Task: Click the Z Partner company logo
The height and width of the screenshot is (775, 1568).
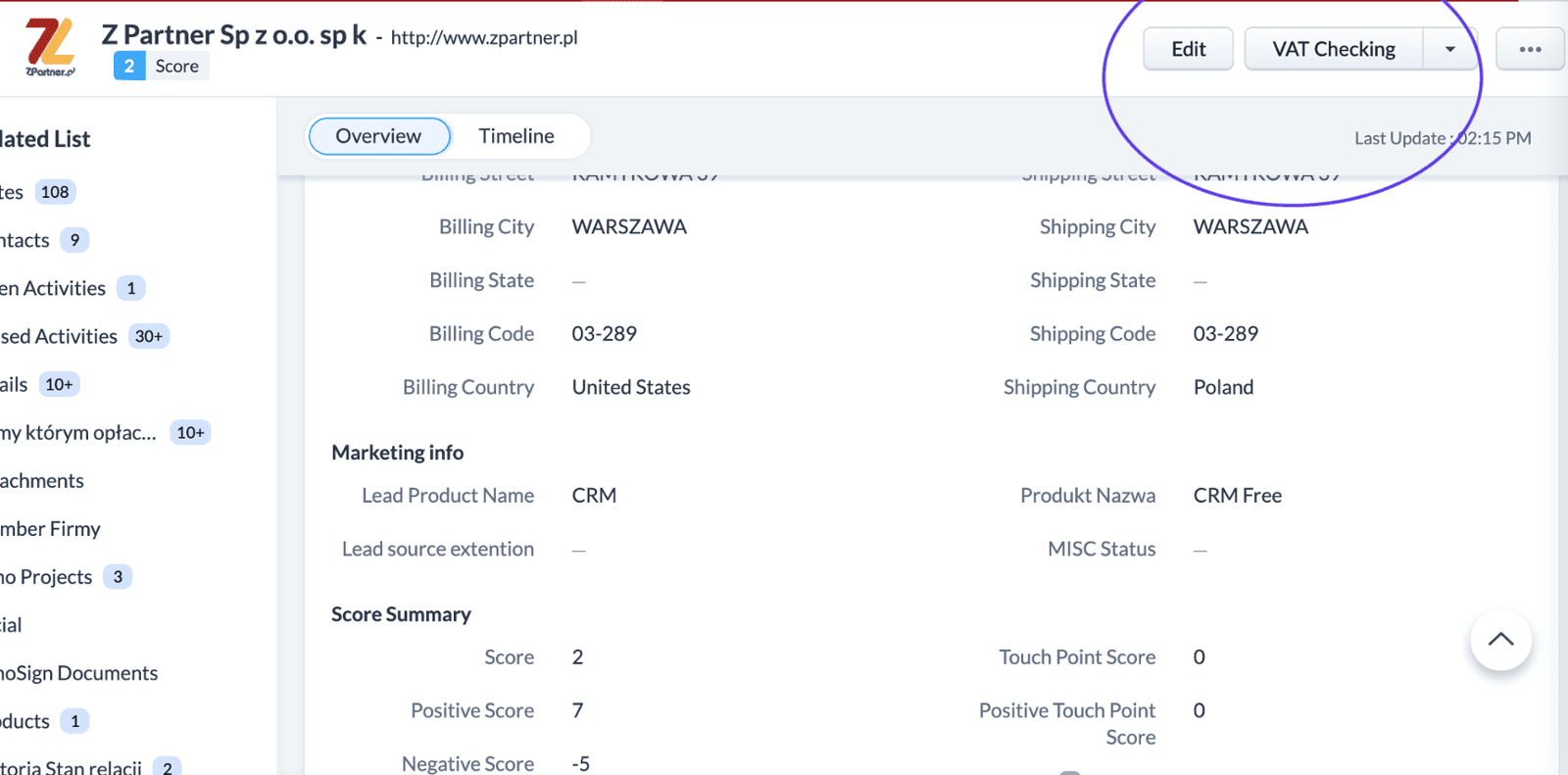Action: point(50,47)
